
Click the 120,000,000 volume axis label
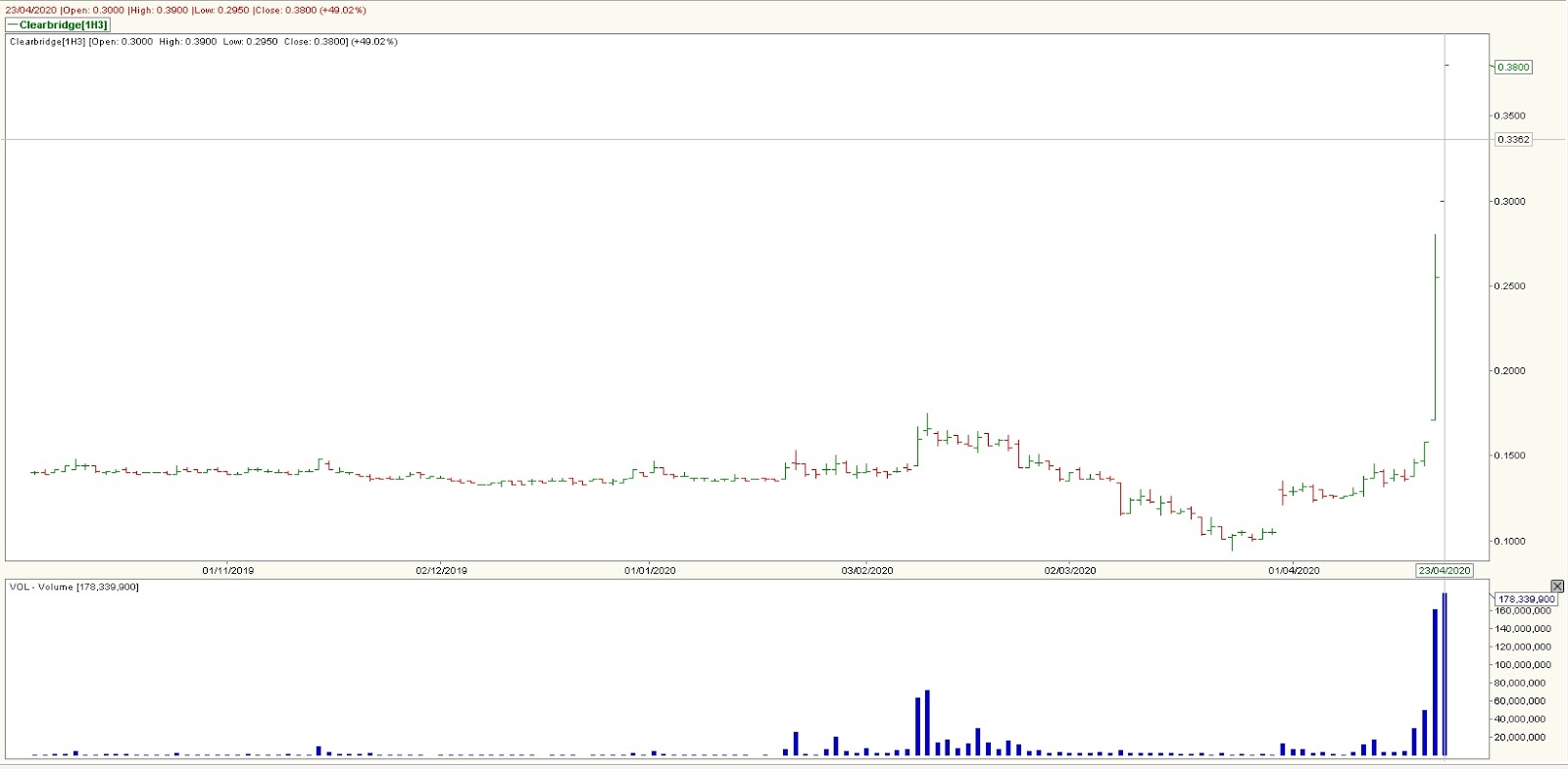pos(1523,647)
